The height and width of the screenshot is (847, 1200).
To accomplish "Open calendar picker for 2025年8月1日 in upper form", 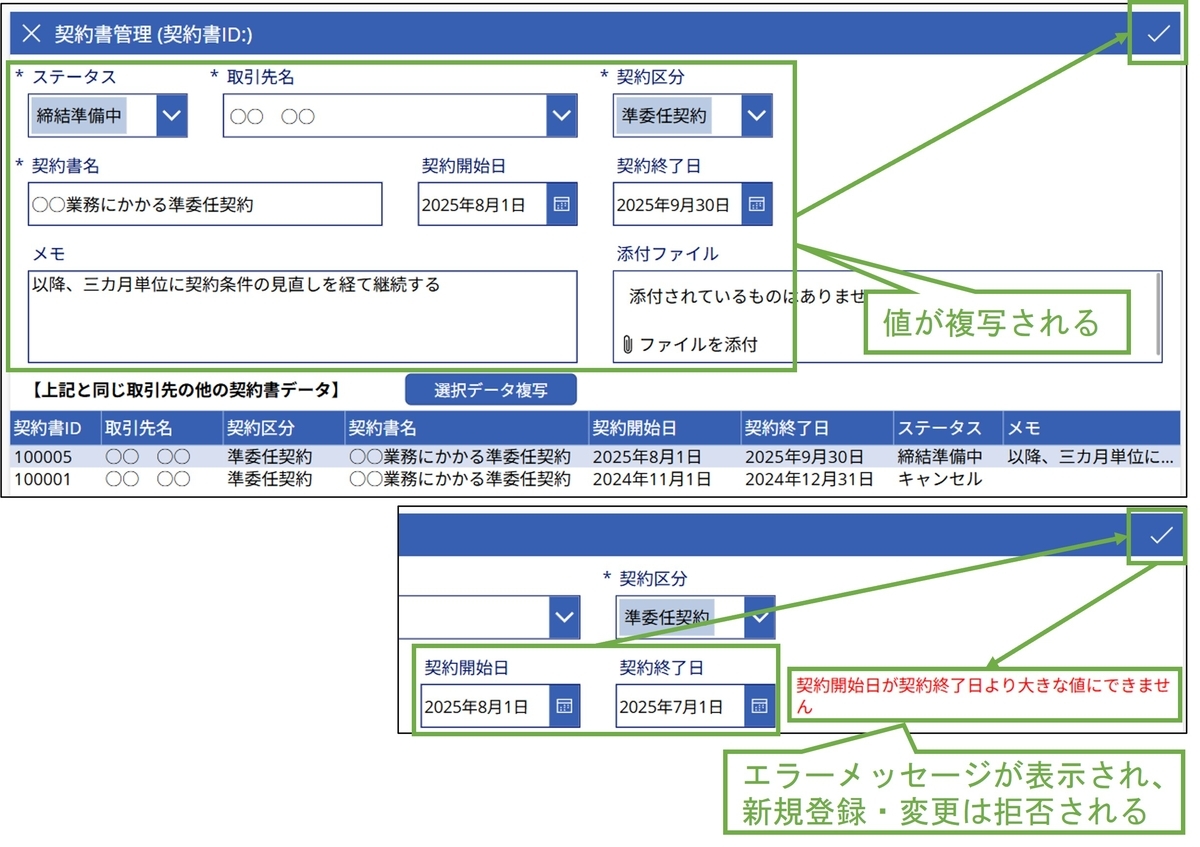I will pos(562,204).
